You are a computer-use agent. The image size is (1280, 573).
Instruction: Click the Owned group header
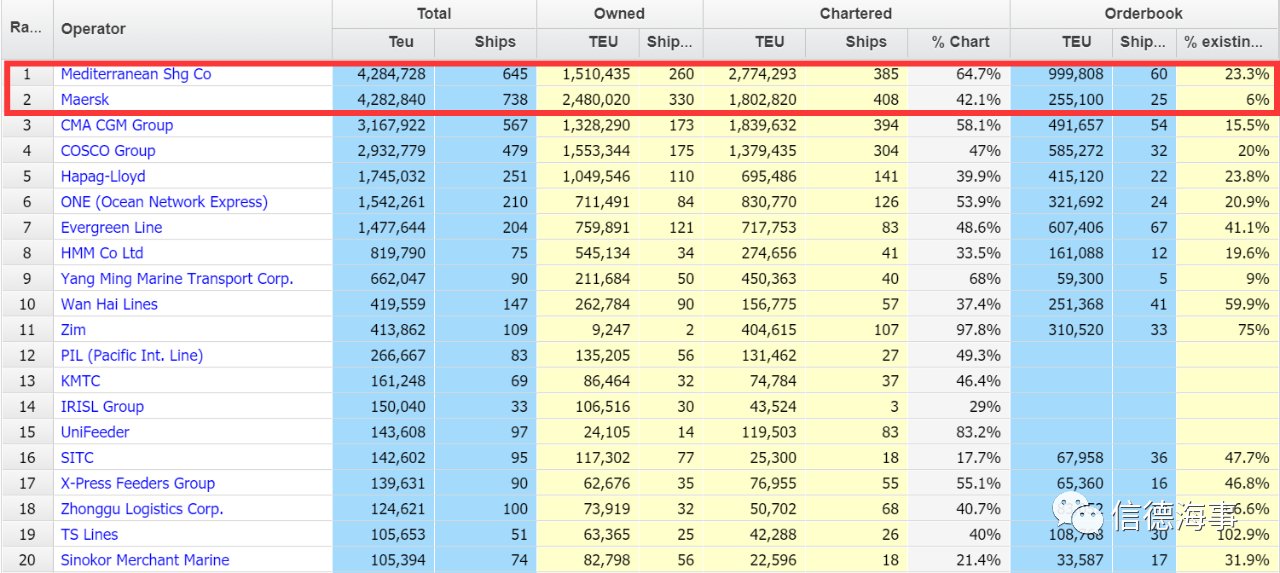coord(620,14)
